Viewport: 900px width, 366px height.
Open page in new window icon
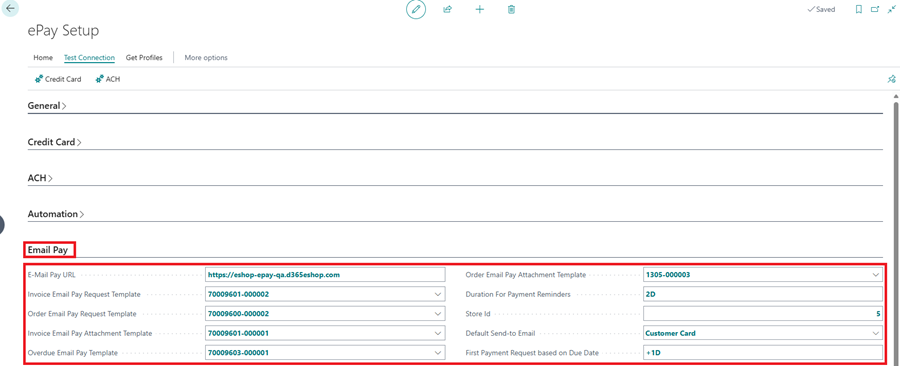tap(875, 9)
